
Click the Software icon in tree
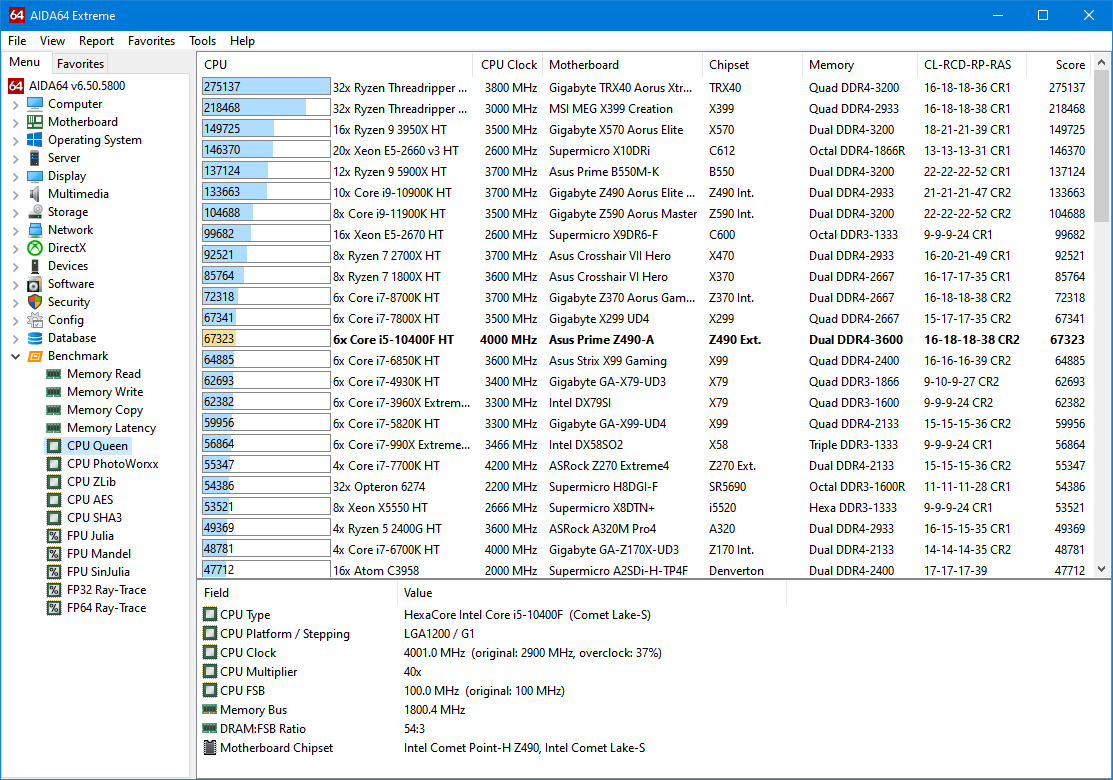point(35,284)
